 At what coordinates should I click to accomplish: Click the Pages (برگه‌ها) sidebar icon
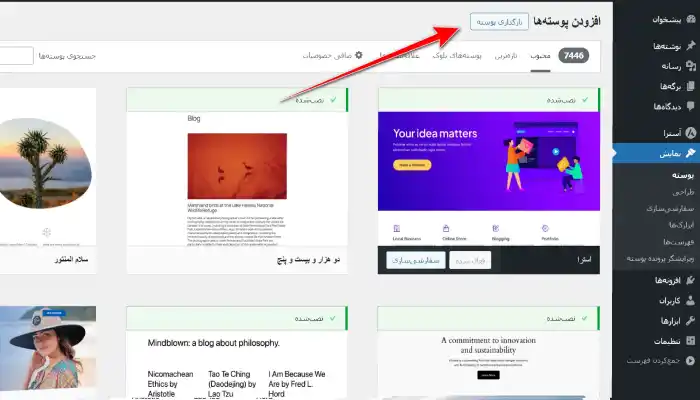coord(690,86)
